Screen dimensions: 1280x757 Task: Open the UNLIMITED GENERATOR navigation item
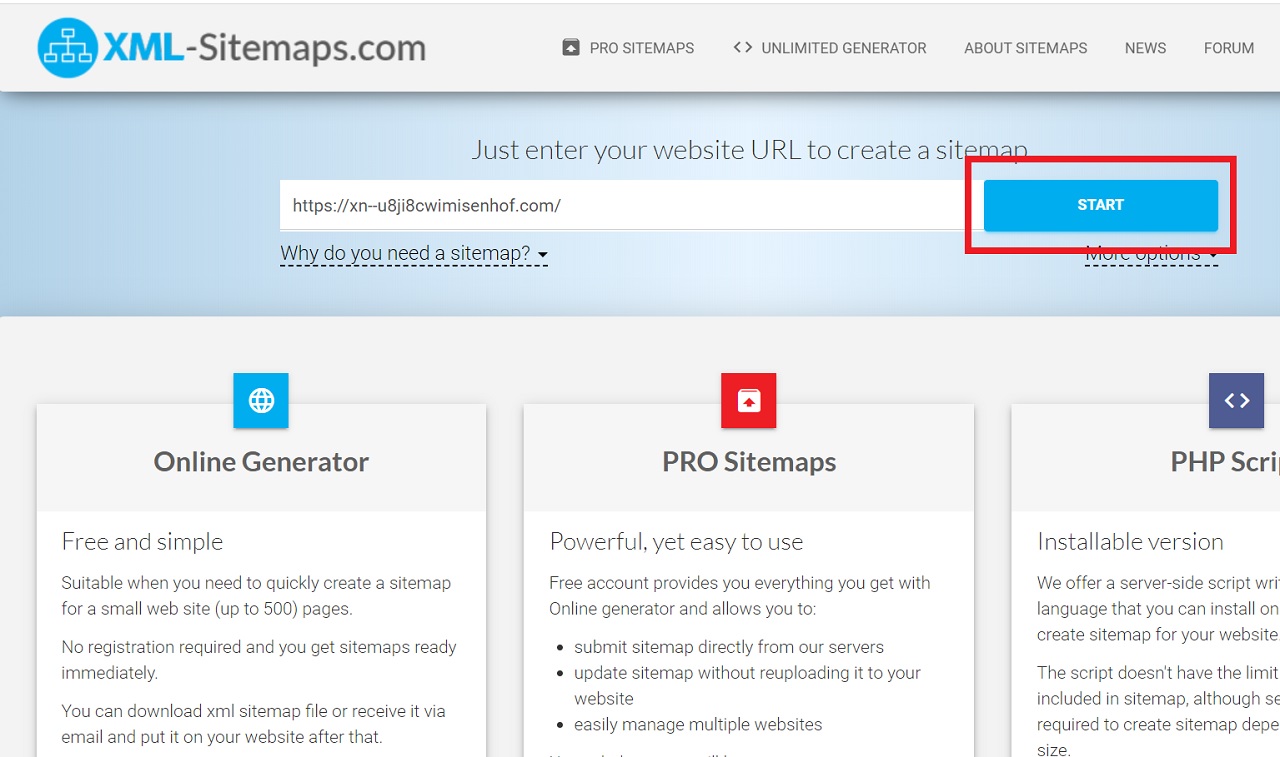[843, 48]
